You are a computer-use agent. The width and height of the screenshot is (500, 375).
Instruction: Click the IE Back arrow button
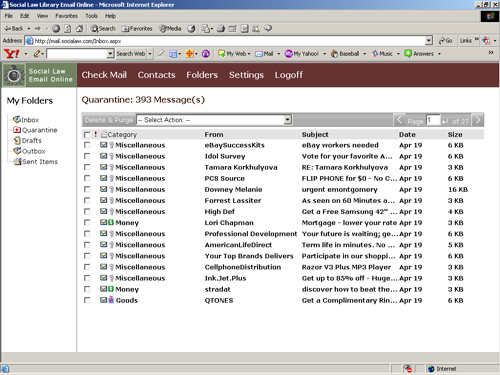click(x=14, y=29)
